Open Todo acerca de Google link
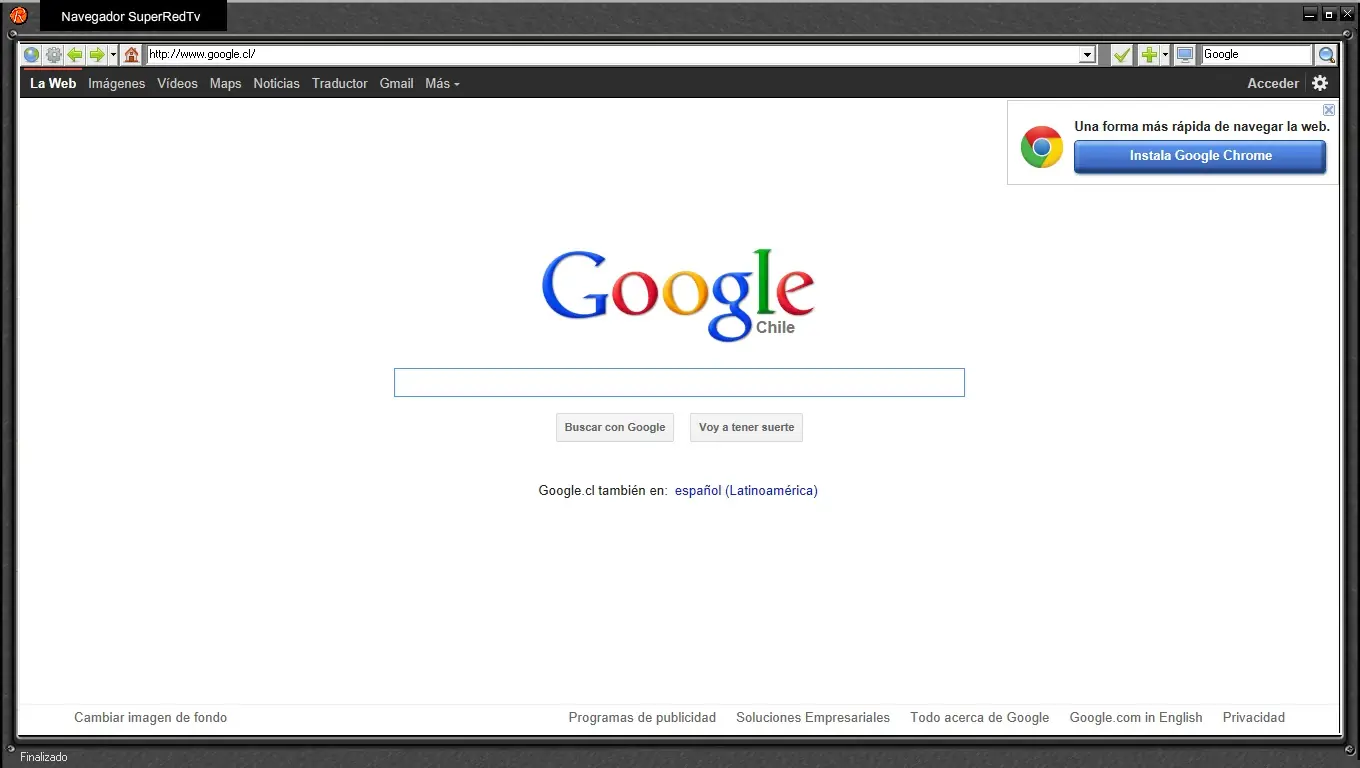The image size is (1360, 768). pos(979,718)
